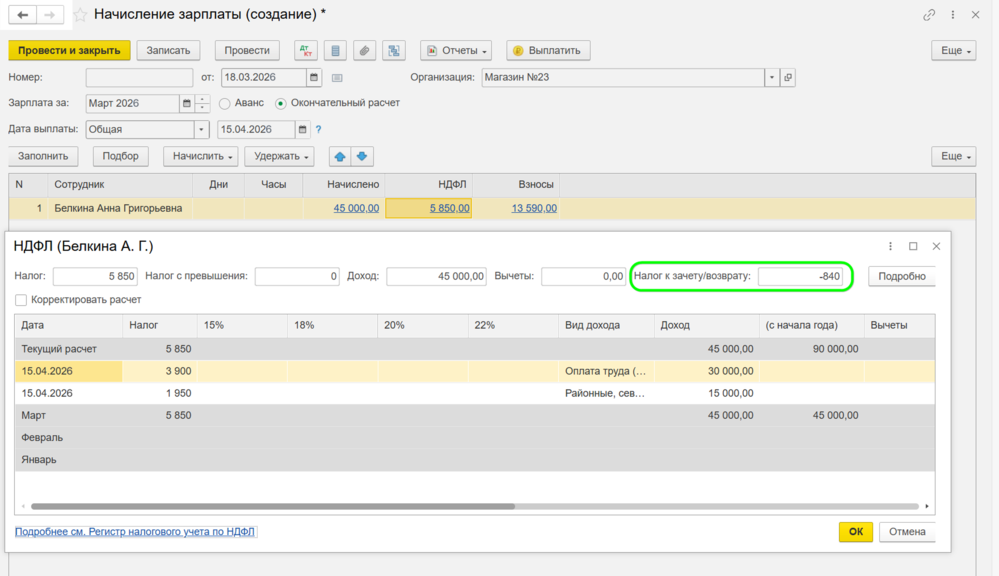Open Регистр налогового учета по НДФЛ link

point(135,532)
